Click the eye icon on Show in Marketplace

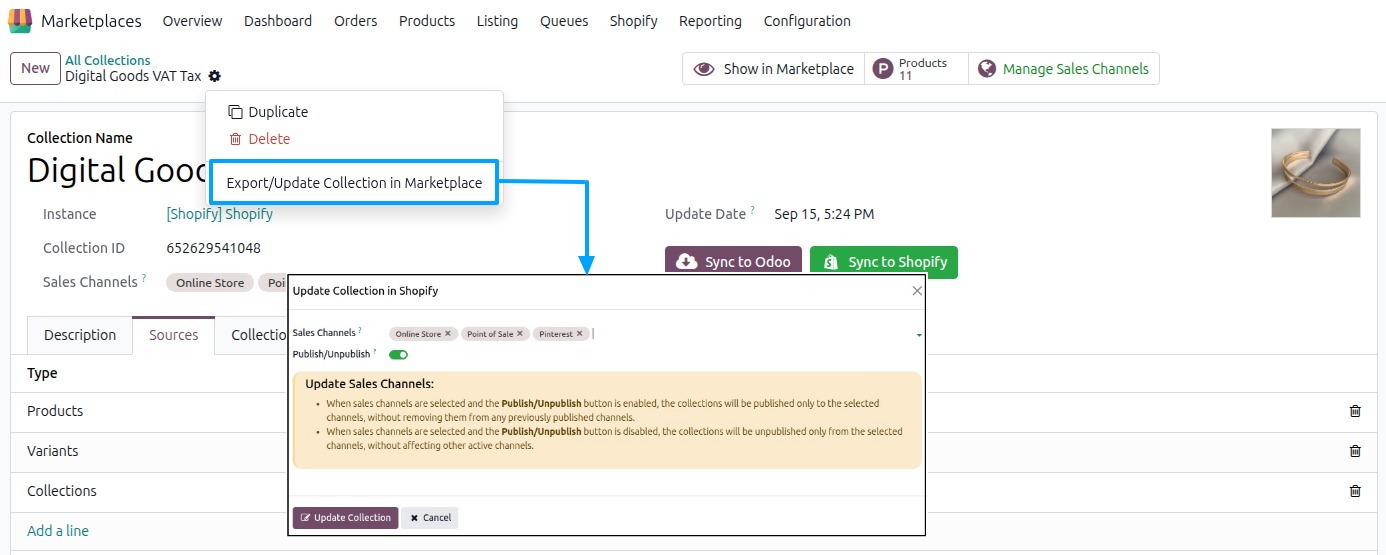click(x=704, y=69)
